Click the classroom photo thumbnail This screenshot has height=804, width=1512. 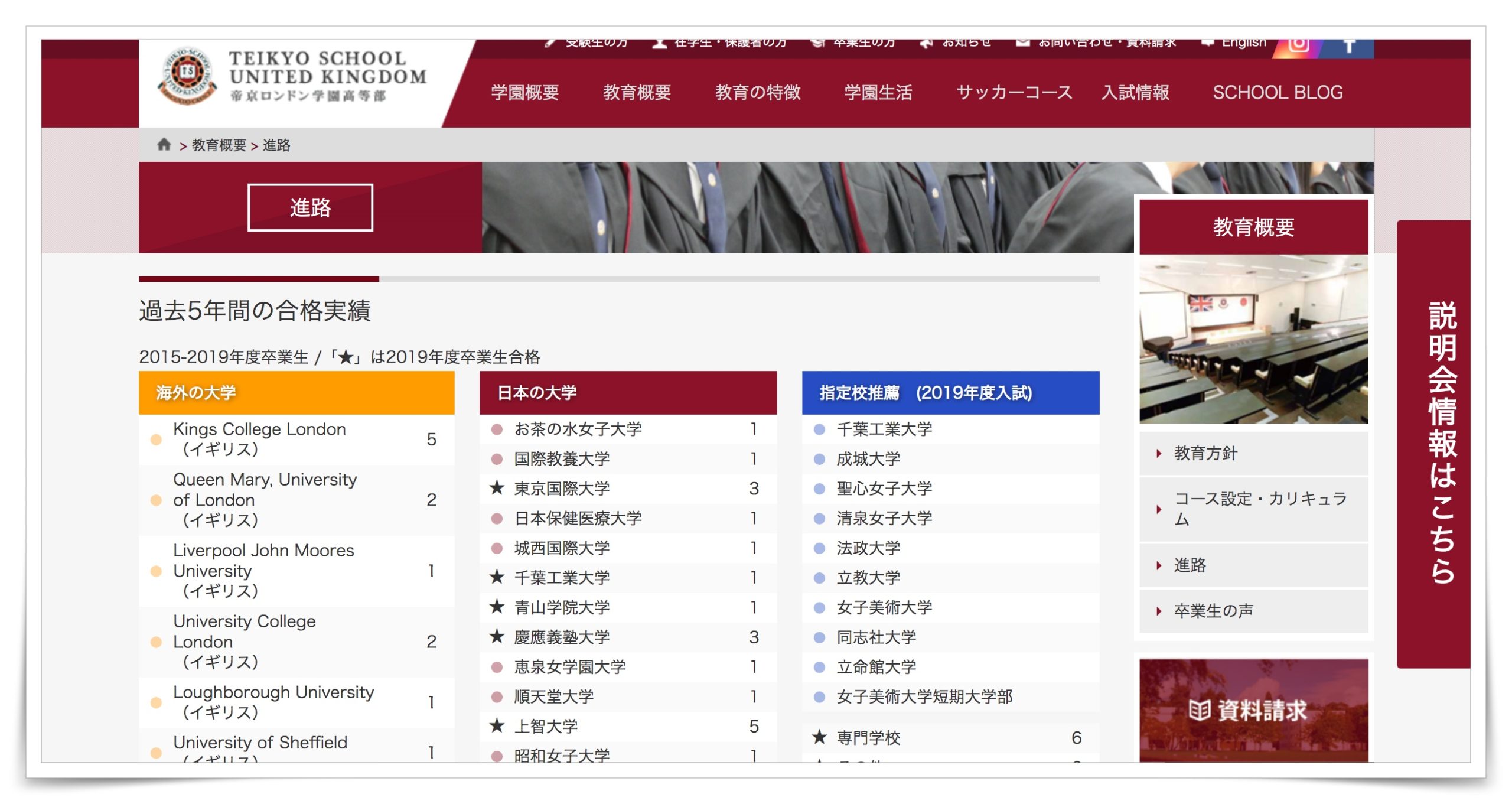tap(1253, 339)
